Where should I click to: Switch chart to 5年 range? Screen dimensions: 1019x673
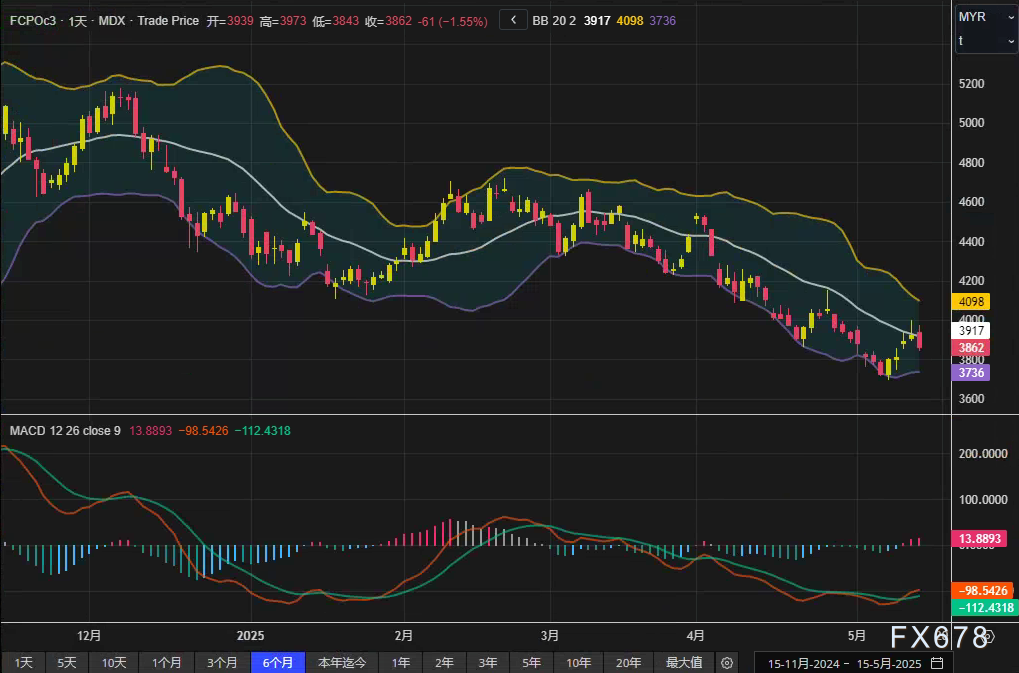531,662
